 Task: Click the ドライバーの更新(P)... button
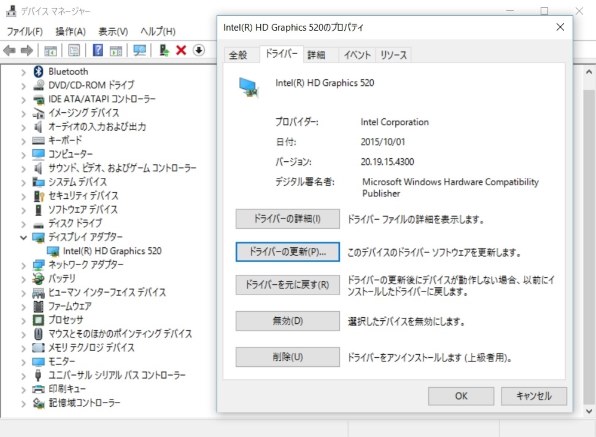[x=287, y=252]
